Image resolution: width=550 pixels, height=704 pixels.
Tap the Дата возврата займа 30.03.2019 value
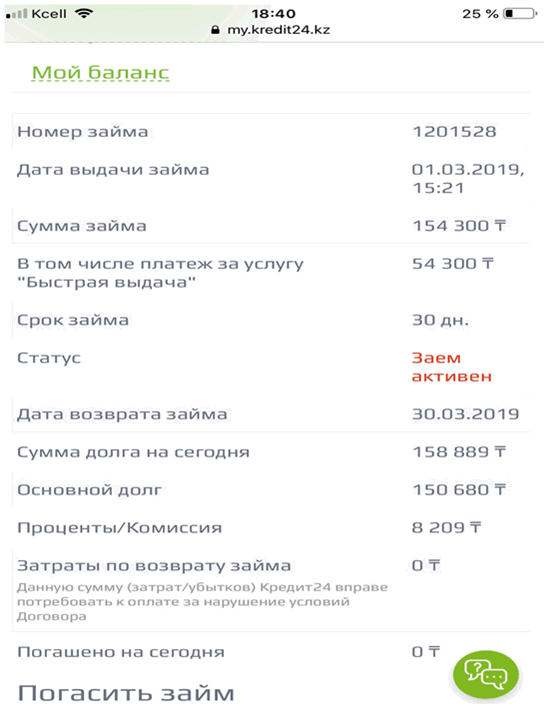(466, 414)
